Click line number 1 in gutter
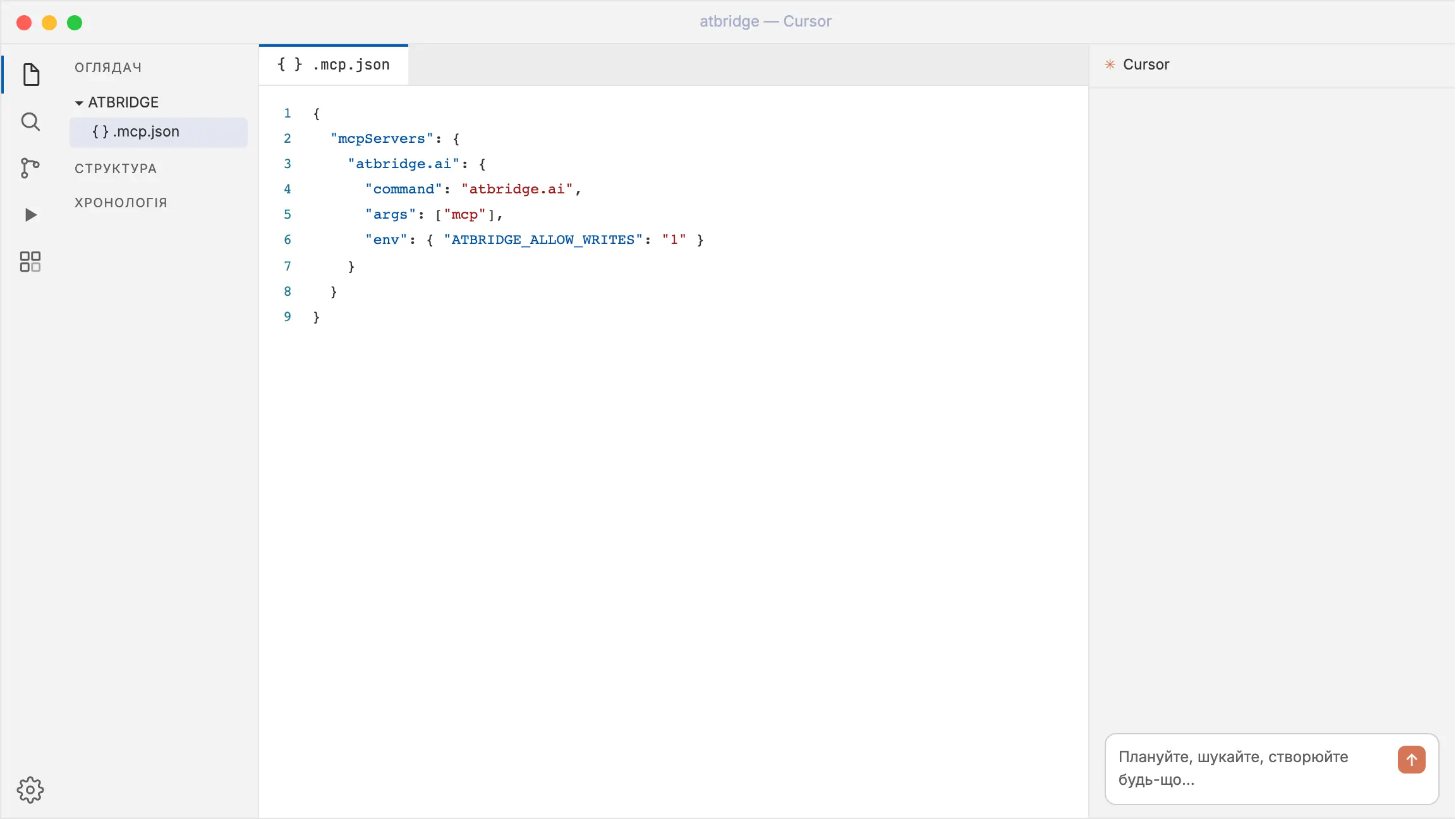Screen dimensions: 1456x819 288,113
